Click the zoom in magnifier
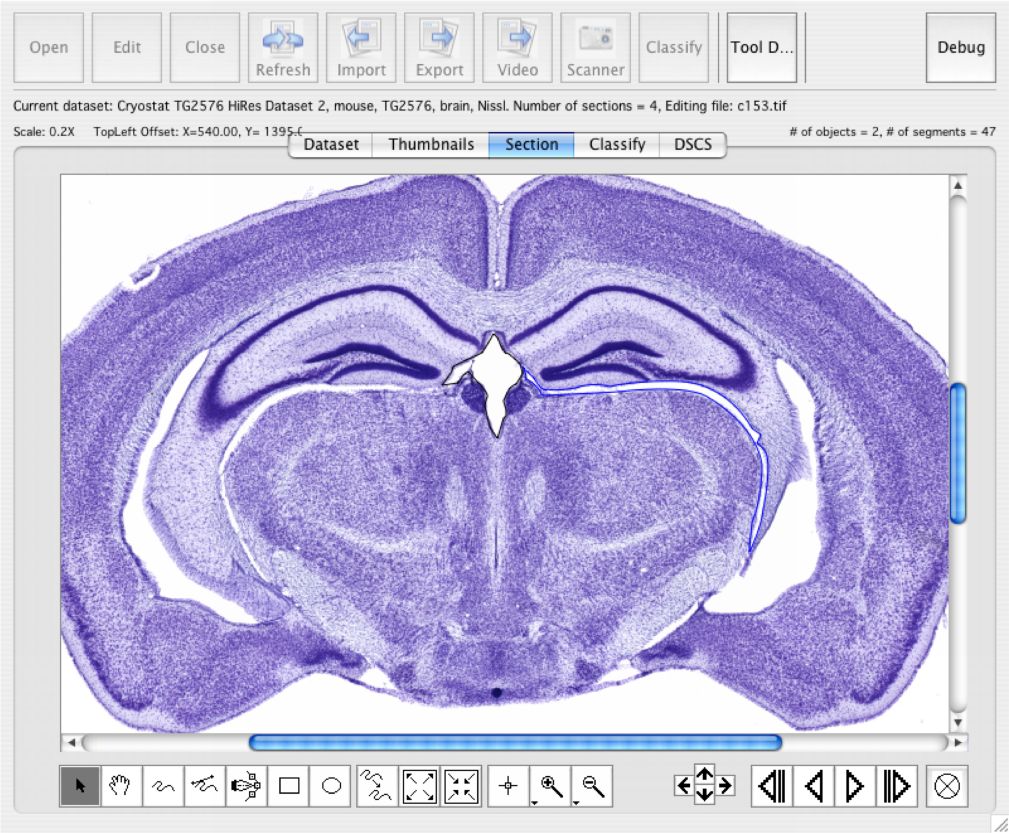The width and height of the screenshot is (1009, 833). (549, 786)
